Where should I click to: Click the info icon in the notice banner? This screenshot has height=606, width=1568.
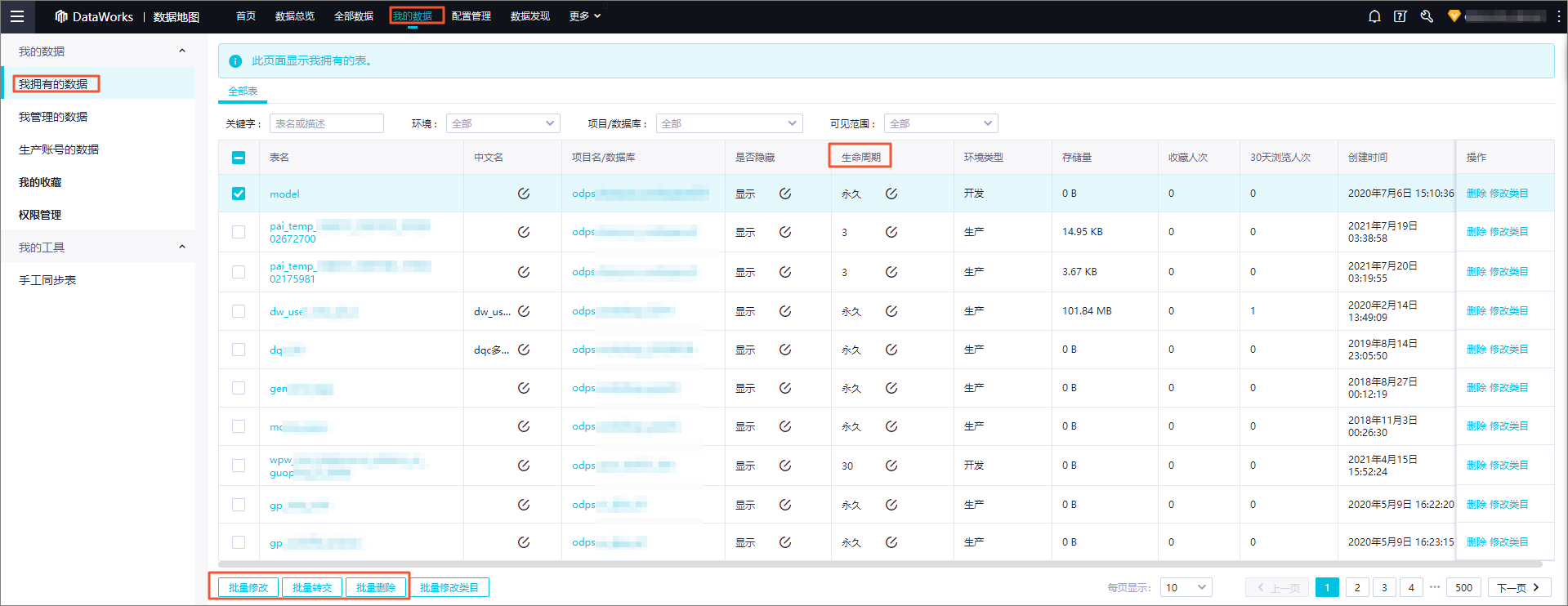[235, 61]
